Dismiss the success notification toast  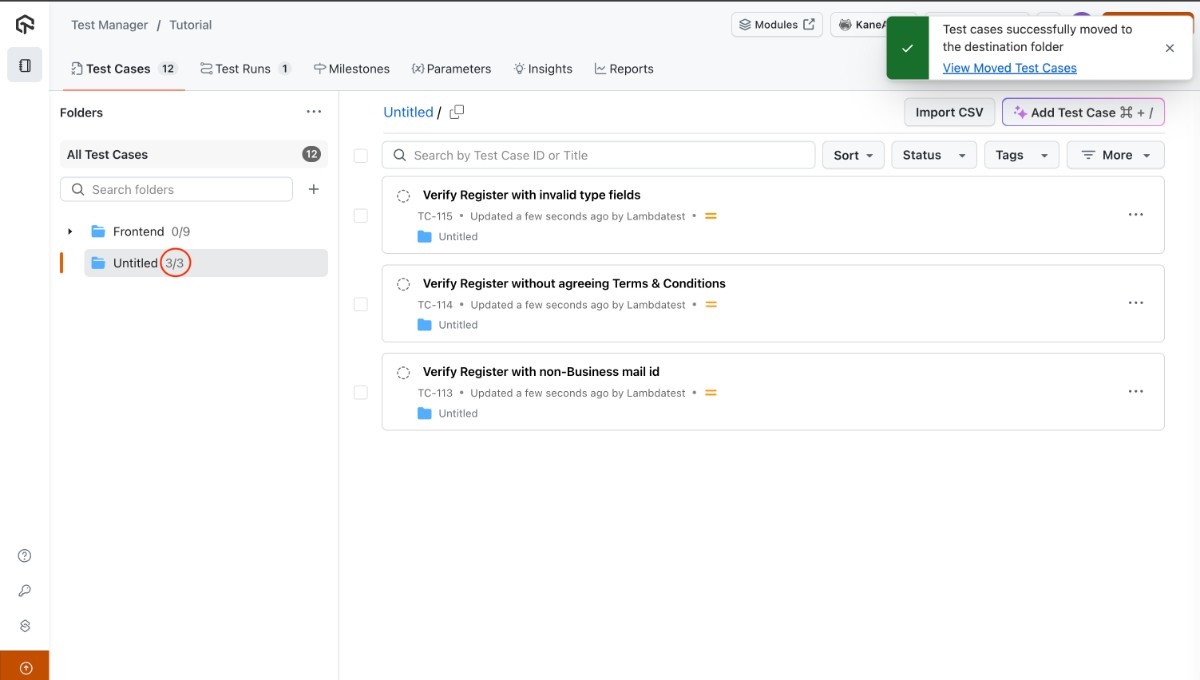(x=1170, y=48)
